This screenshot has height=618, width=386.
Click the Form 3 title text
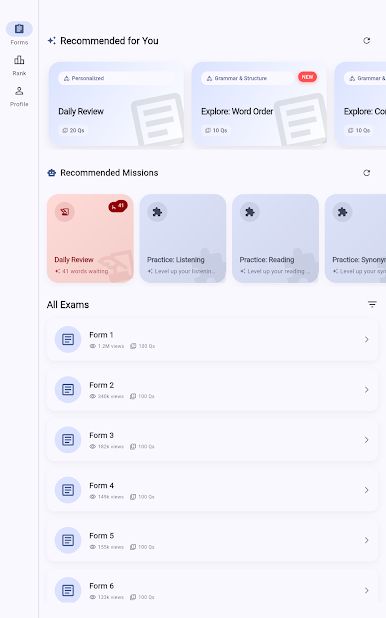point(101,435)
